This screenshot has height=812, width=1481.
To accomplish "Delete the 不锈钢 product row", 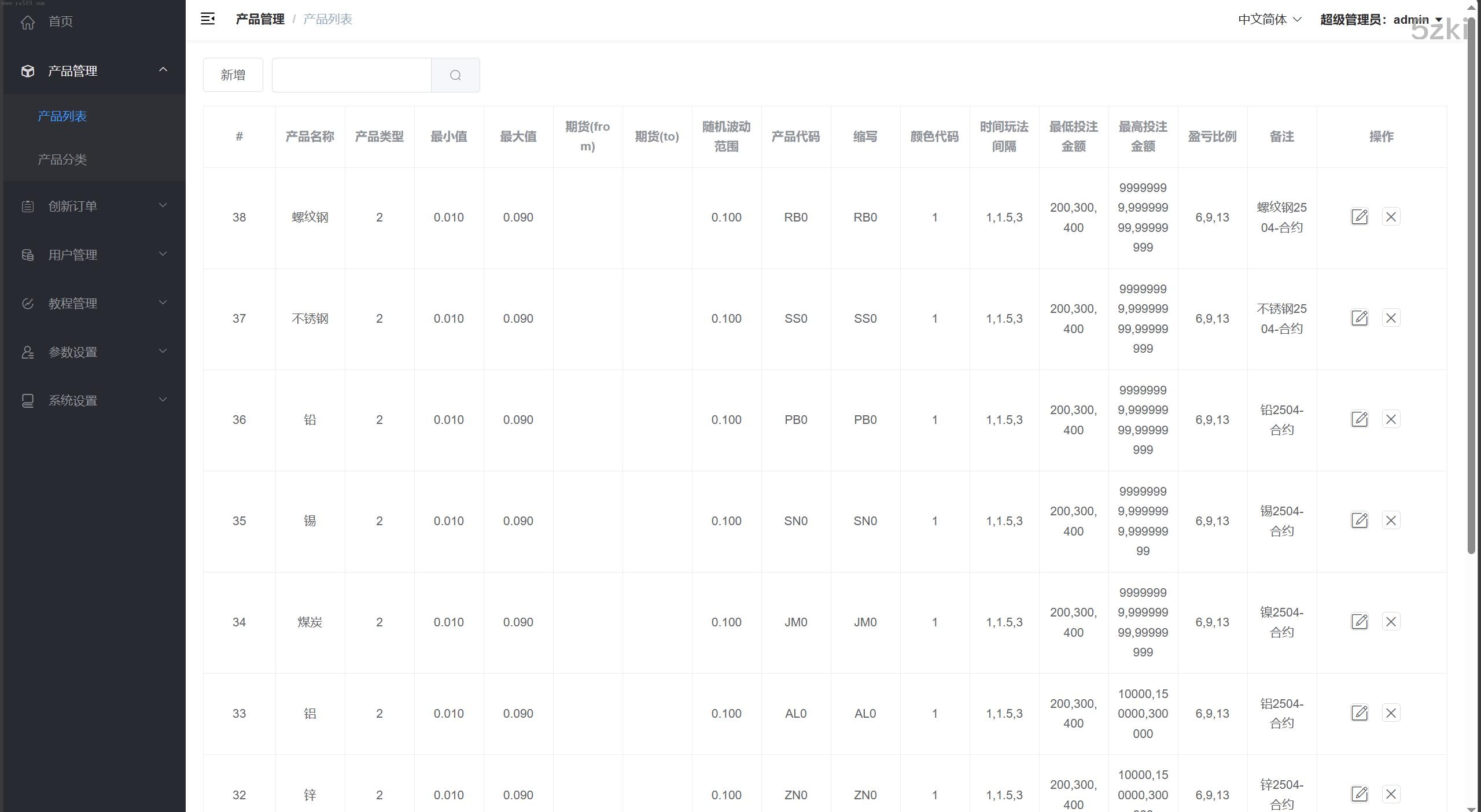I will point(1391,318).
